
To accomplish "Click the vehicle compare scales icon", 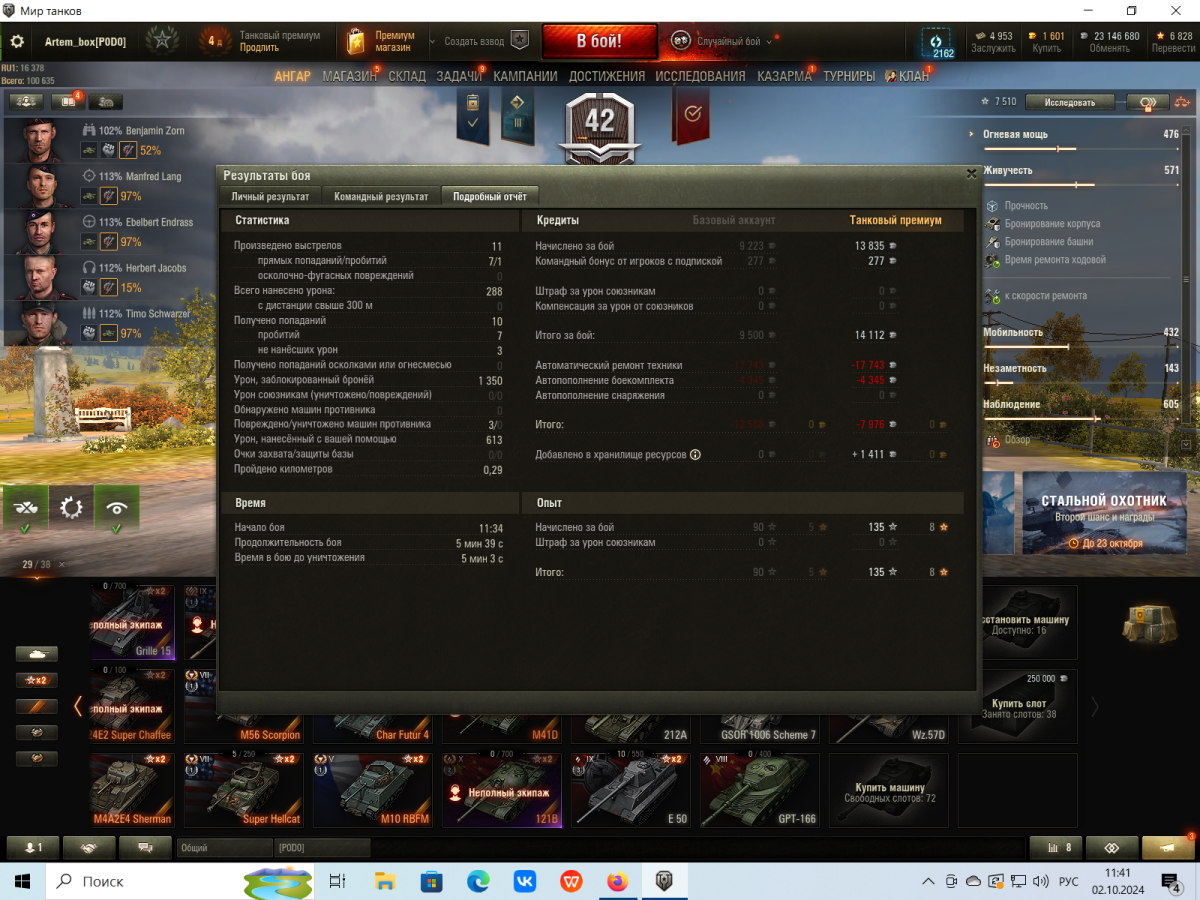I will [1183, 102].
